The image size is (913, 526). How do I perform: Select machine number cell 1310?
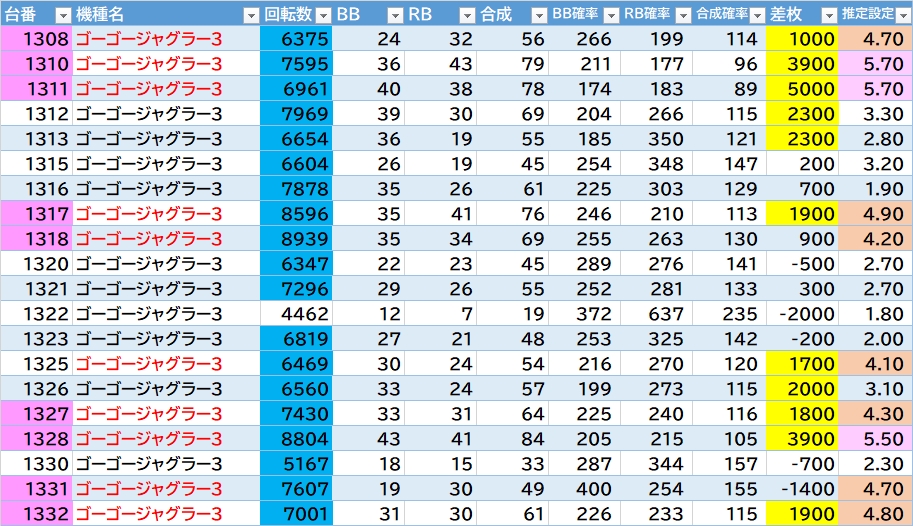36,63
